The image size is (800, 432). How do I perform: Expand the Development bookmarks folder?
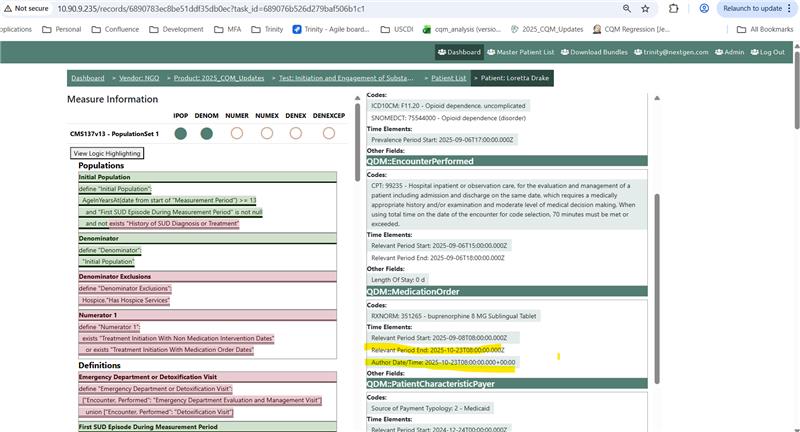point(176,29)
